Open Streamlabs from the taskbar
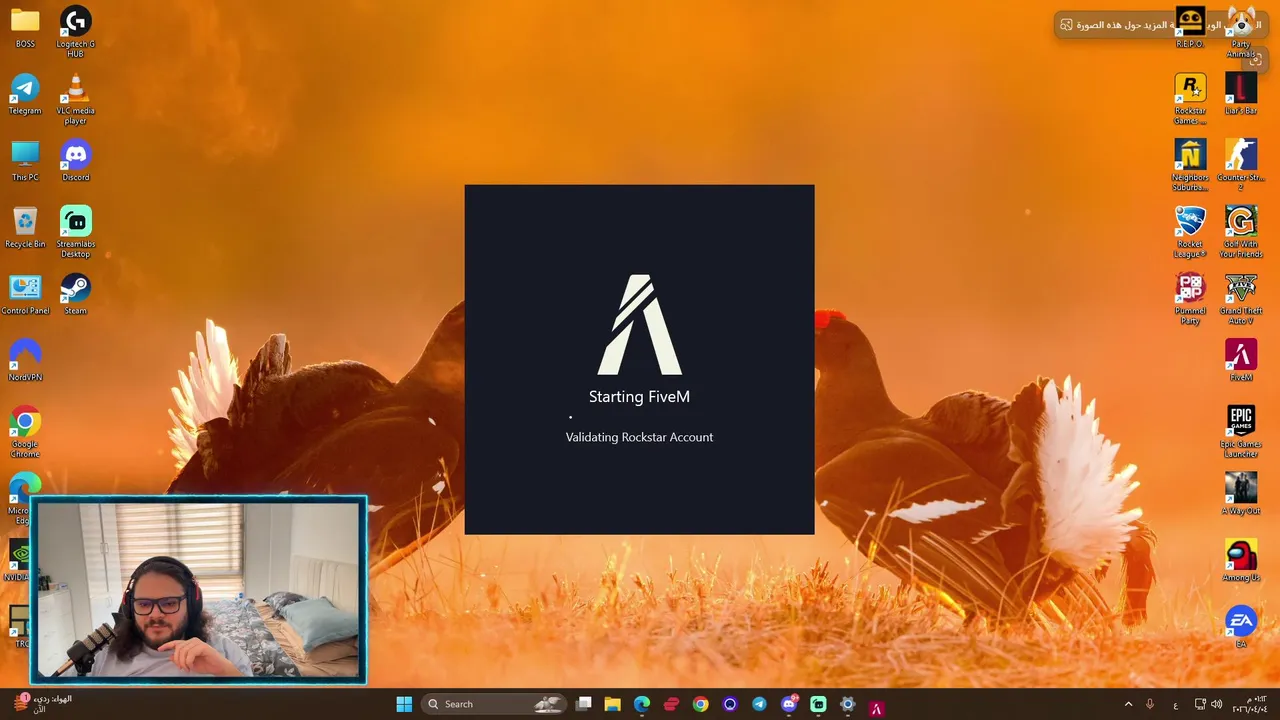The width and height of the screenshot is (1280, 720). 818,704
